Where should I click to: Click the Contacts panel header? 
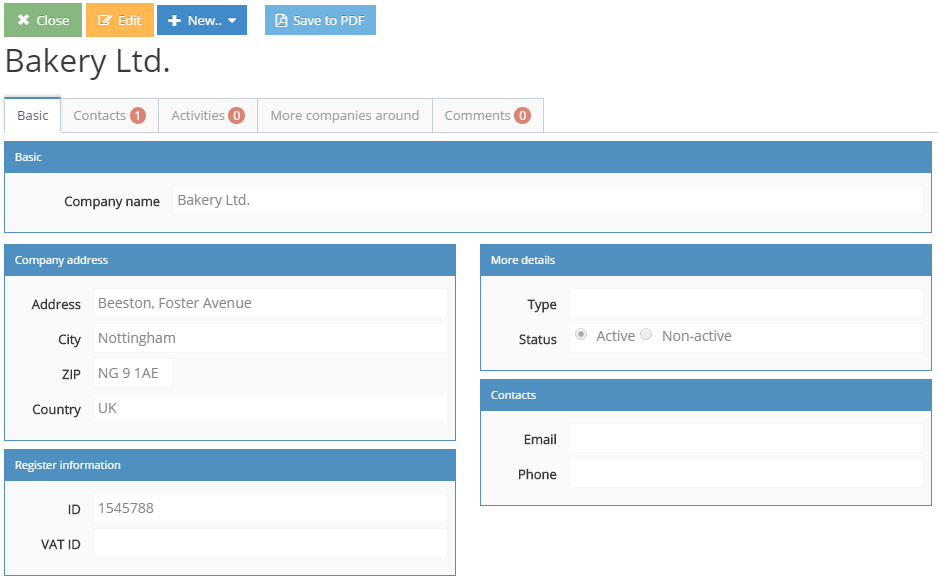(706, 395)
